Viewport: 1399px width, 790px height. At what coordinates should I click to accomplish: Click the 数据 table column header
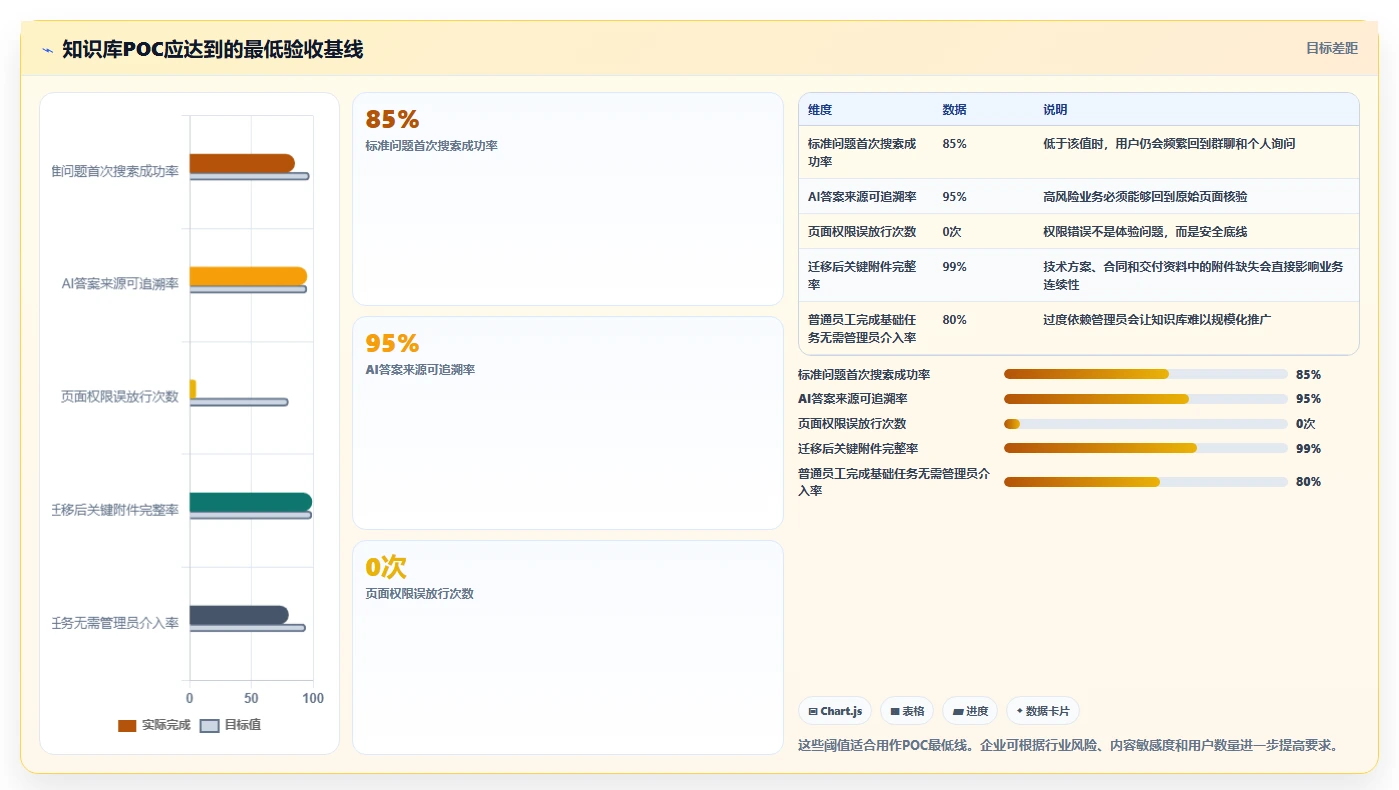[954, 110]
